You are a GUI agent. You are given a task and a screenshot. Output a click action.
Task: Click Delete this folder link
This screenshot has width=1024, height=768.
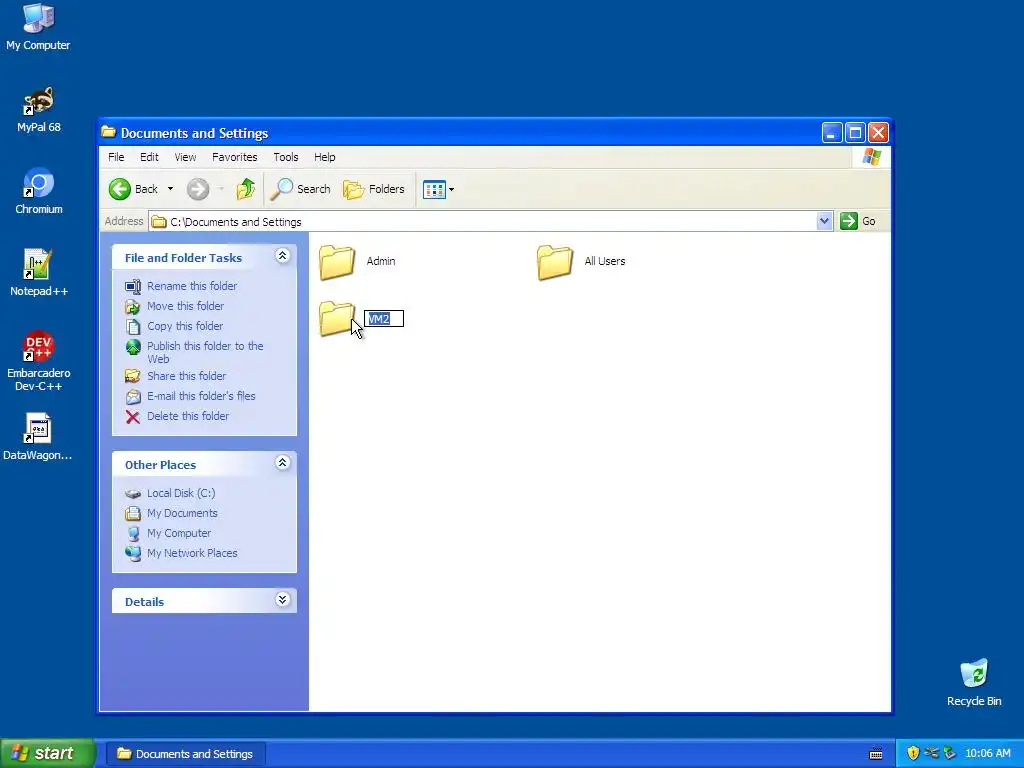(x=188, y=416)
